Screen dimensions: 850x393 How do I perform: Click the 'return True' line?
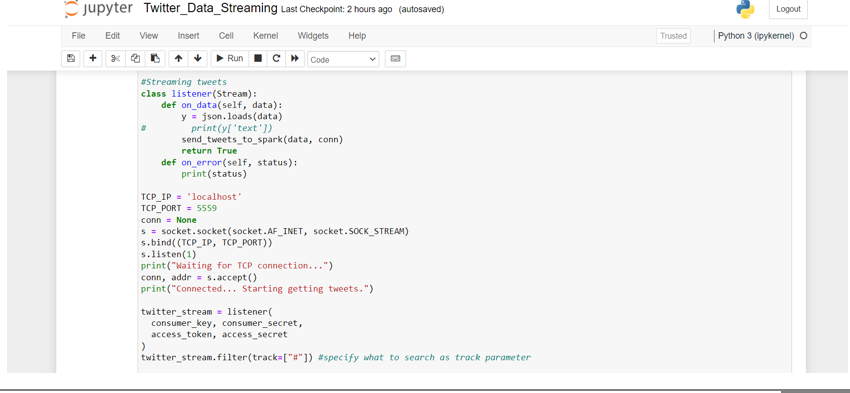click(209, 151)
